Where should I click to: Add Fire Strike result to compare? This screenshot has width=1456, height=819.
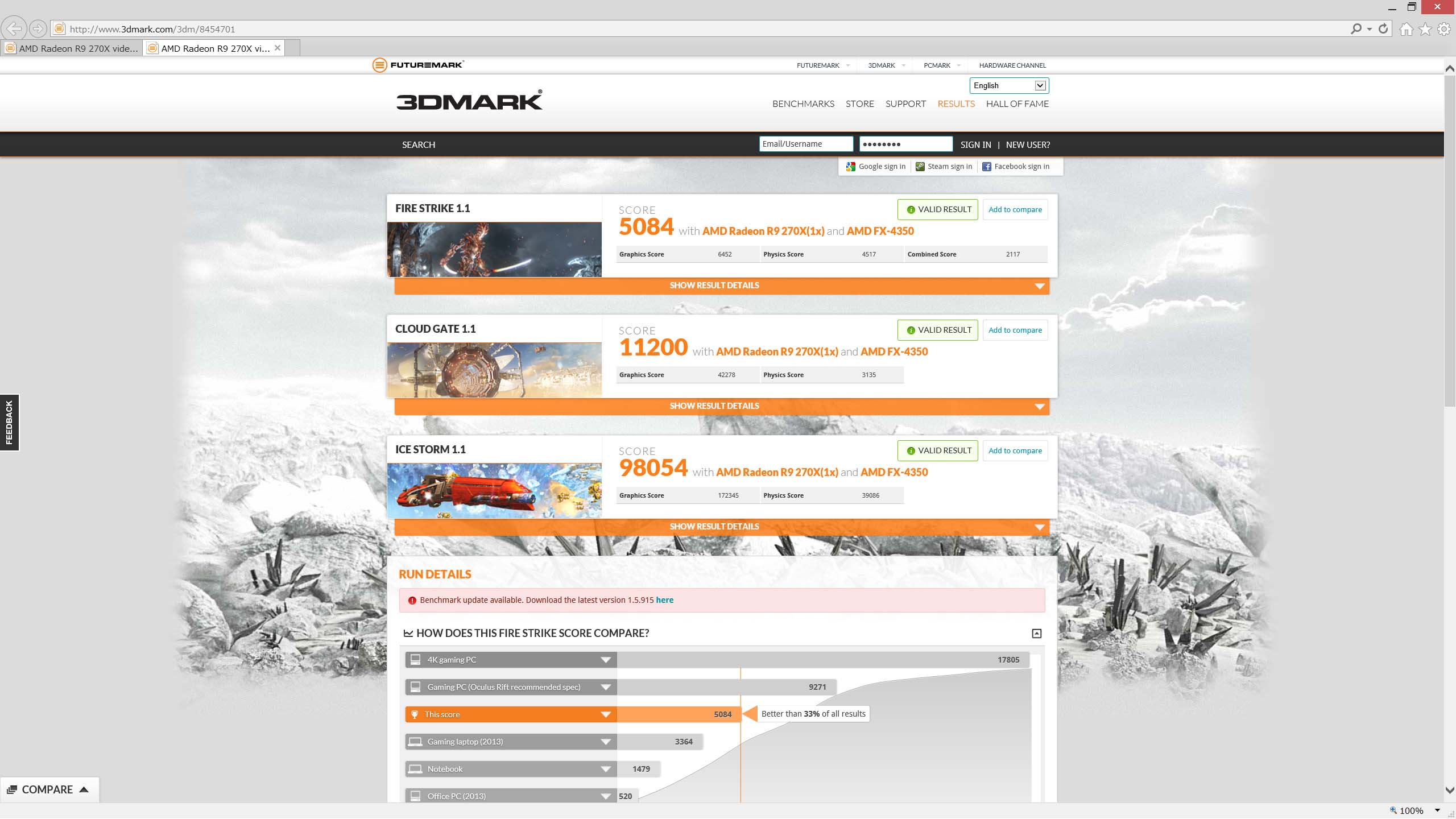point(1015,210)
